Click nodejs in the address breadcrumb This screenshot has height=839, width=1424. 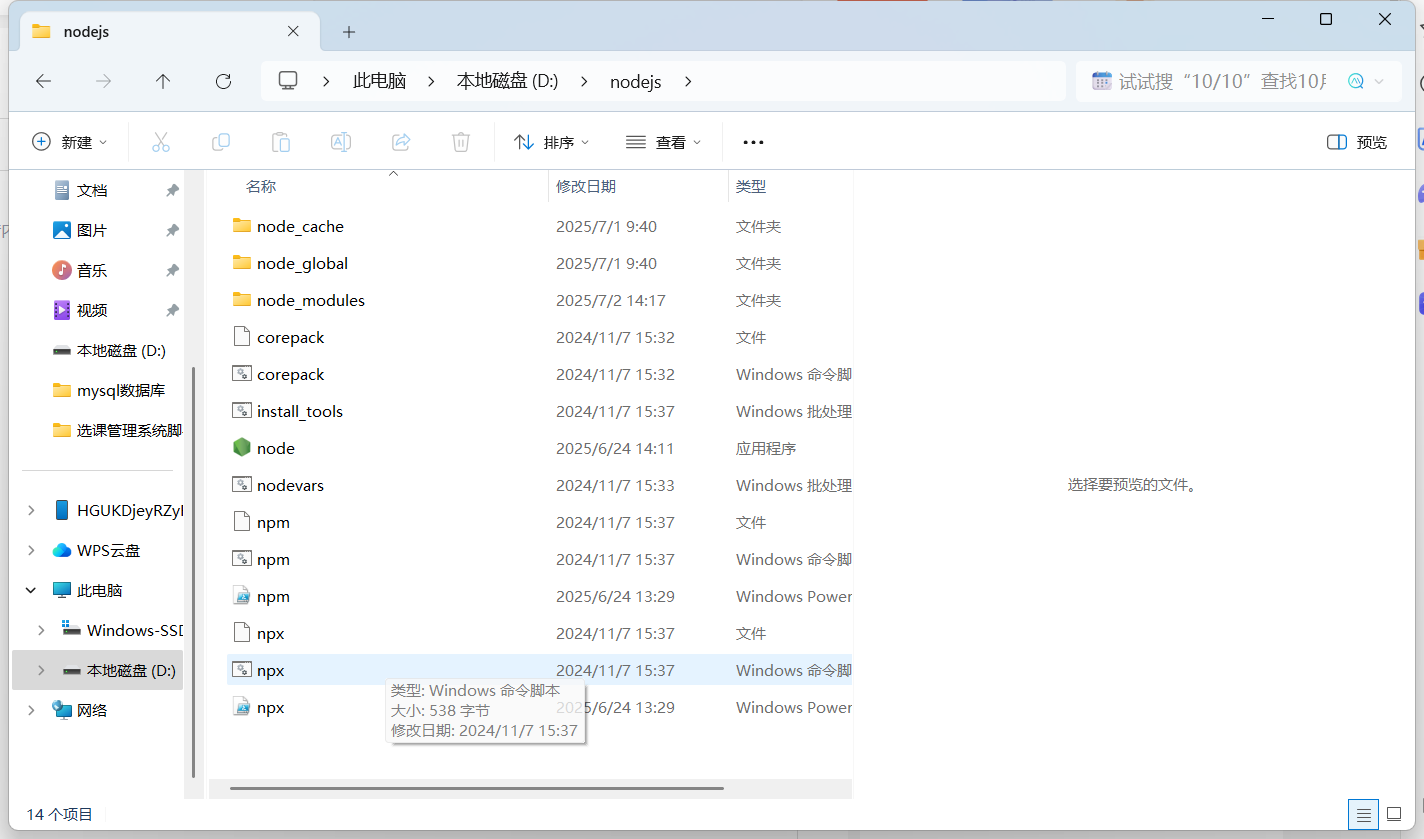click(x=636, y=82)
